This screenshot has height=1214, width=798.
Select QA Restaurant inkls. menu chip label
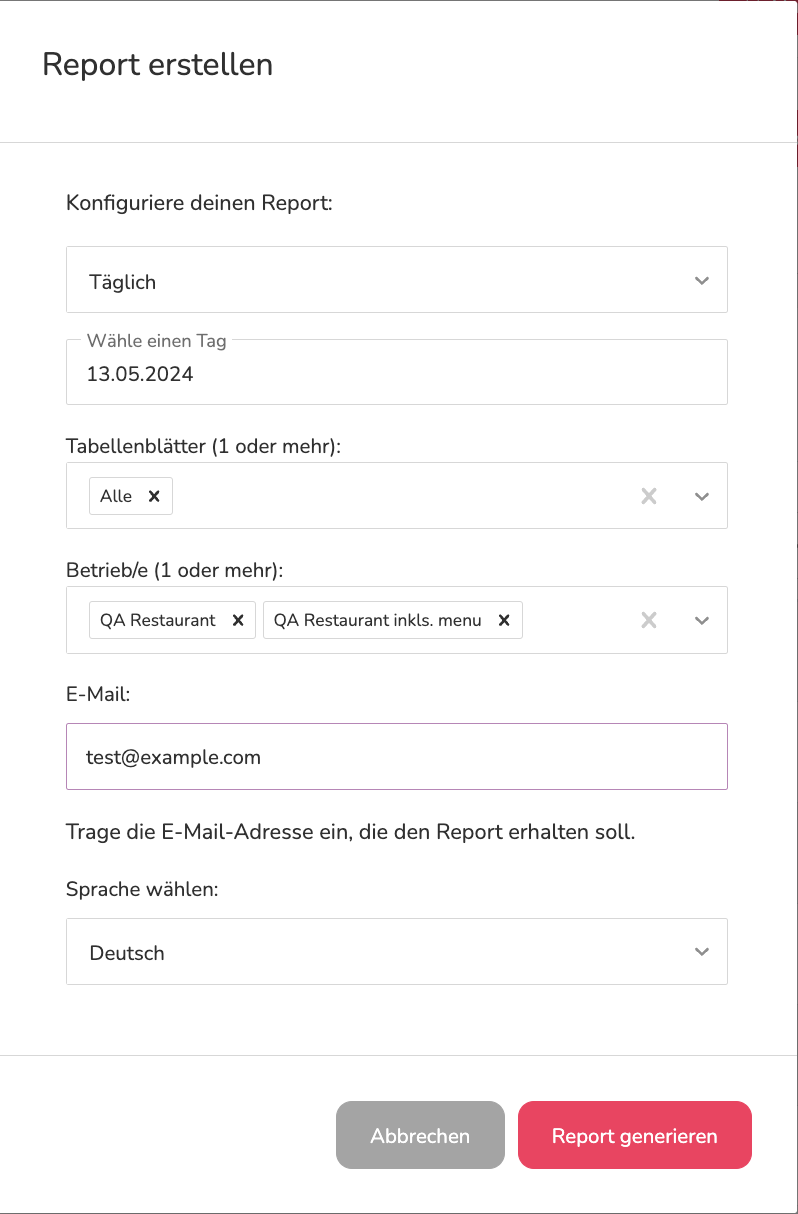[x=378, y=620]
